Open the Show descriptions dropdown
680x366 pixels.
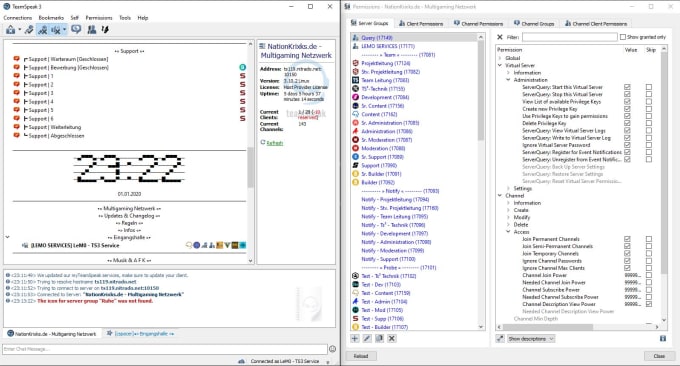click(531, 339)
